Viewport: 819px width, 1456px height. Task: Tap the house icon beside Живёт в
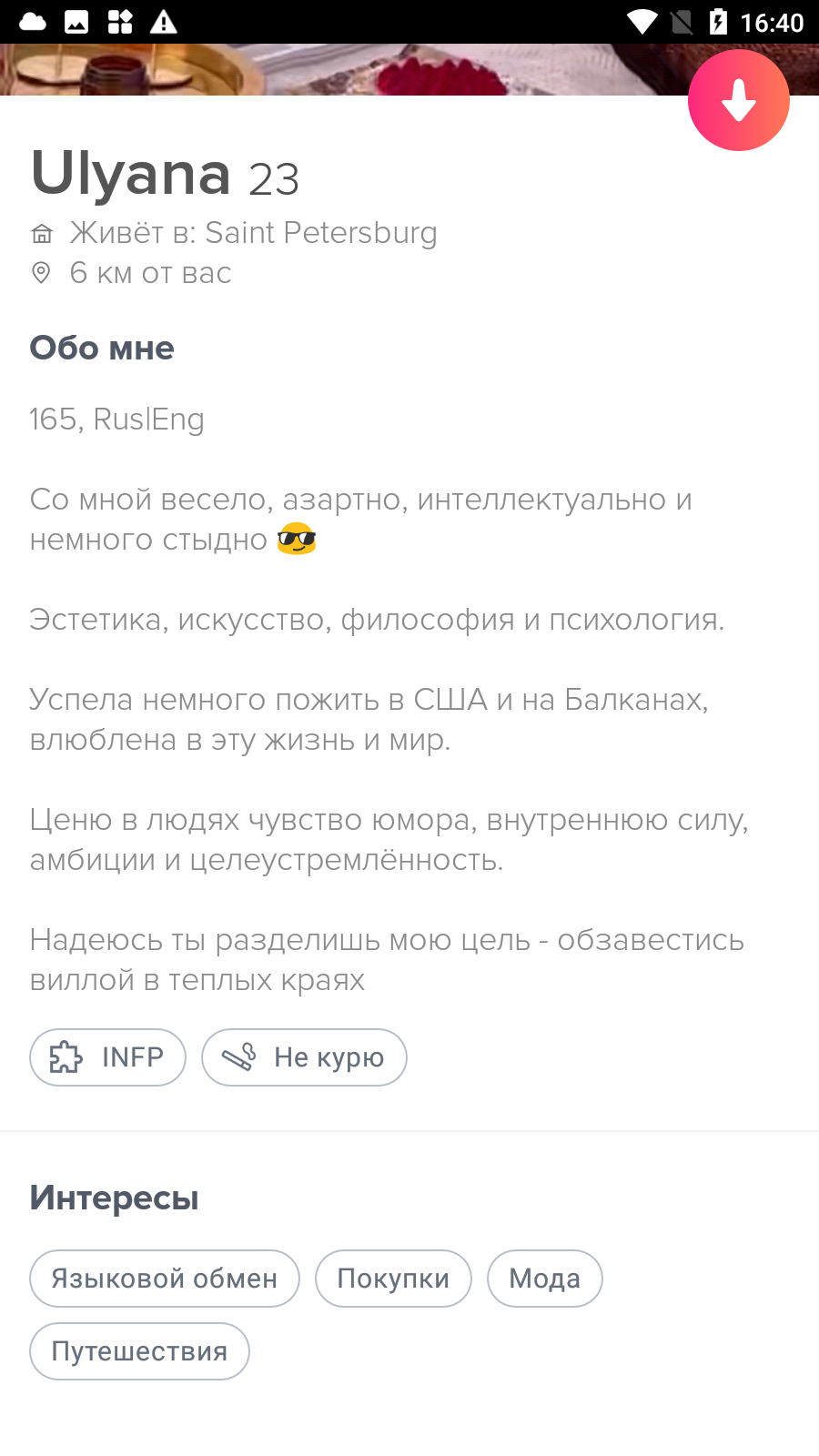point(42,234)
